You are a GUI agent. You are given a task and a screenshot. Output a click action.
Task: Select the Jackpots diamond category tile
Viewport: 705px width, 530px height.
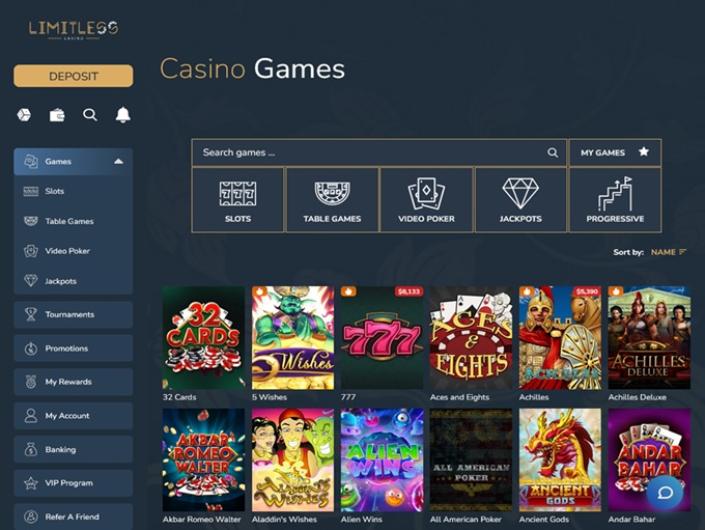pos(520,200)
